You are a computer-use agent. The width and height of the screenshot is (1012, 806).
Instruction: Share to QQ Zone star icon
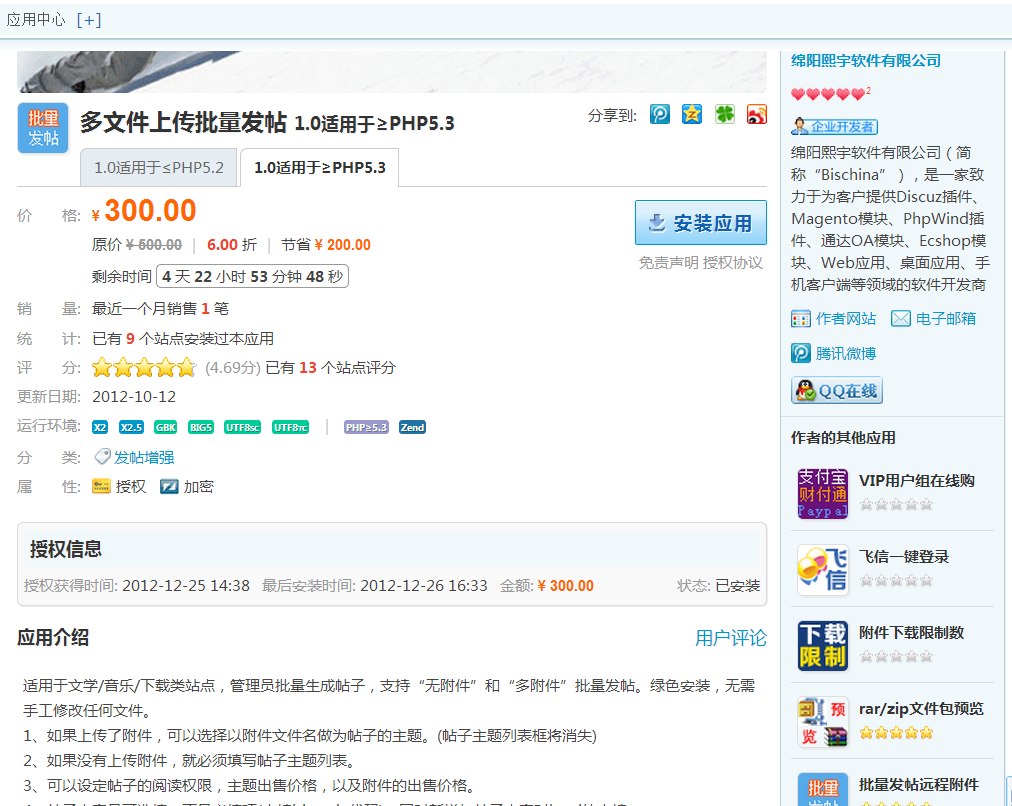point(692,114)
